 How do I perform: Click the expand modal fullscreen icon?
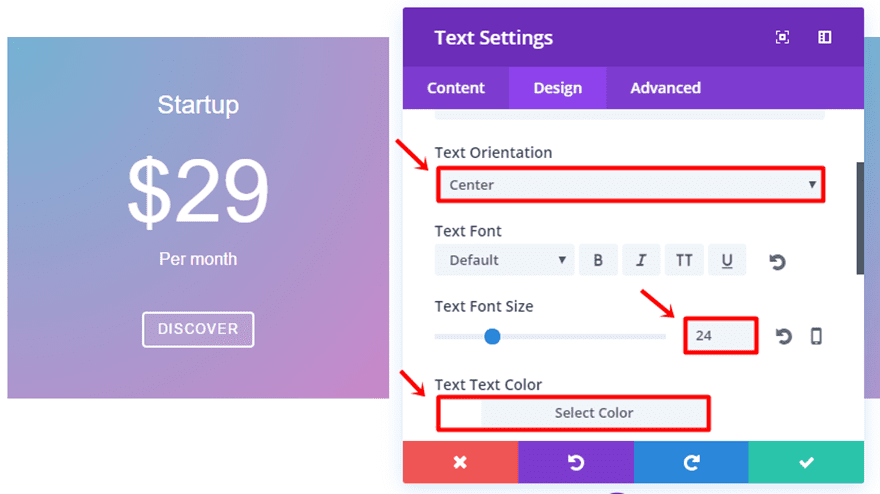782,38
